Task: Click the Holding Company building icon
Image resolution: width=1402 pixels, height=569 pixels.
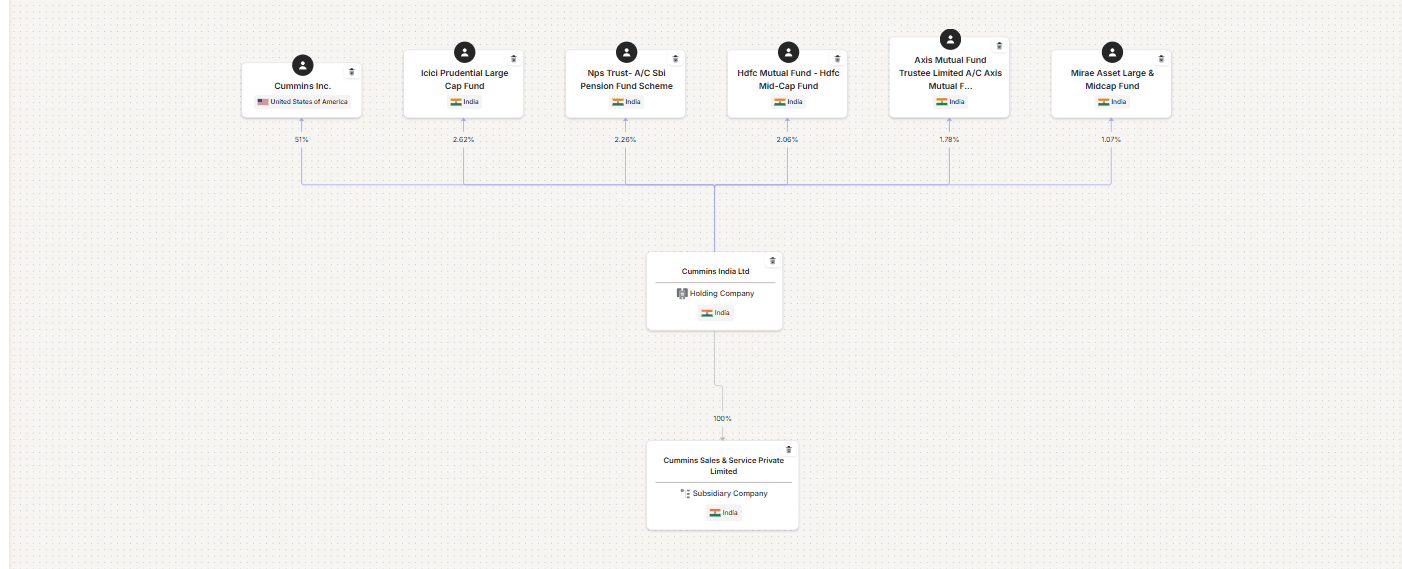Action: [x=682, y=294]
